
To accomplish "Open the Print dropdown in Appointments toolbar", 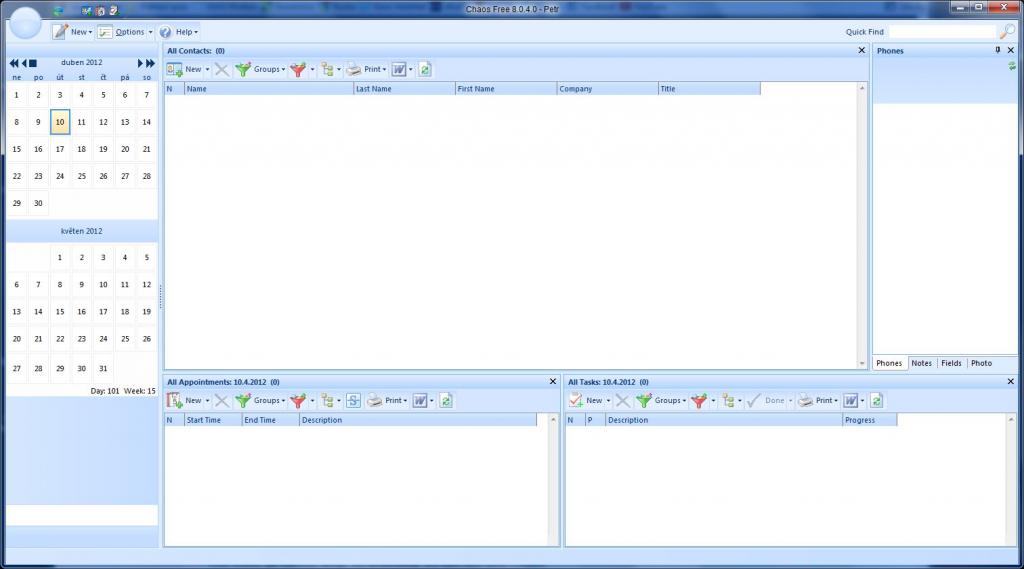I will [406, 401].
